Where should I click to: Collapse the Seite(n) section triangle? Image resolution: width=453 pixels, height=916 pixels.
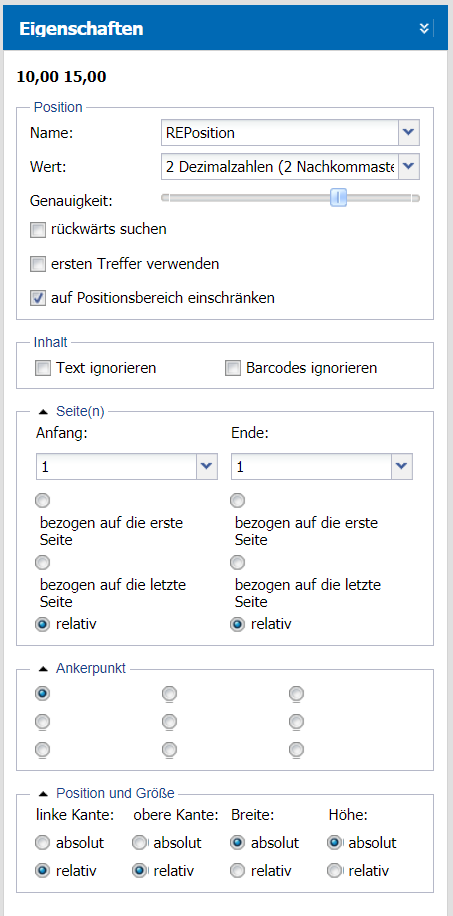coord(43,411)
